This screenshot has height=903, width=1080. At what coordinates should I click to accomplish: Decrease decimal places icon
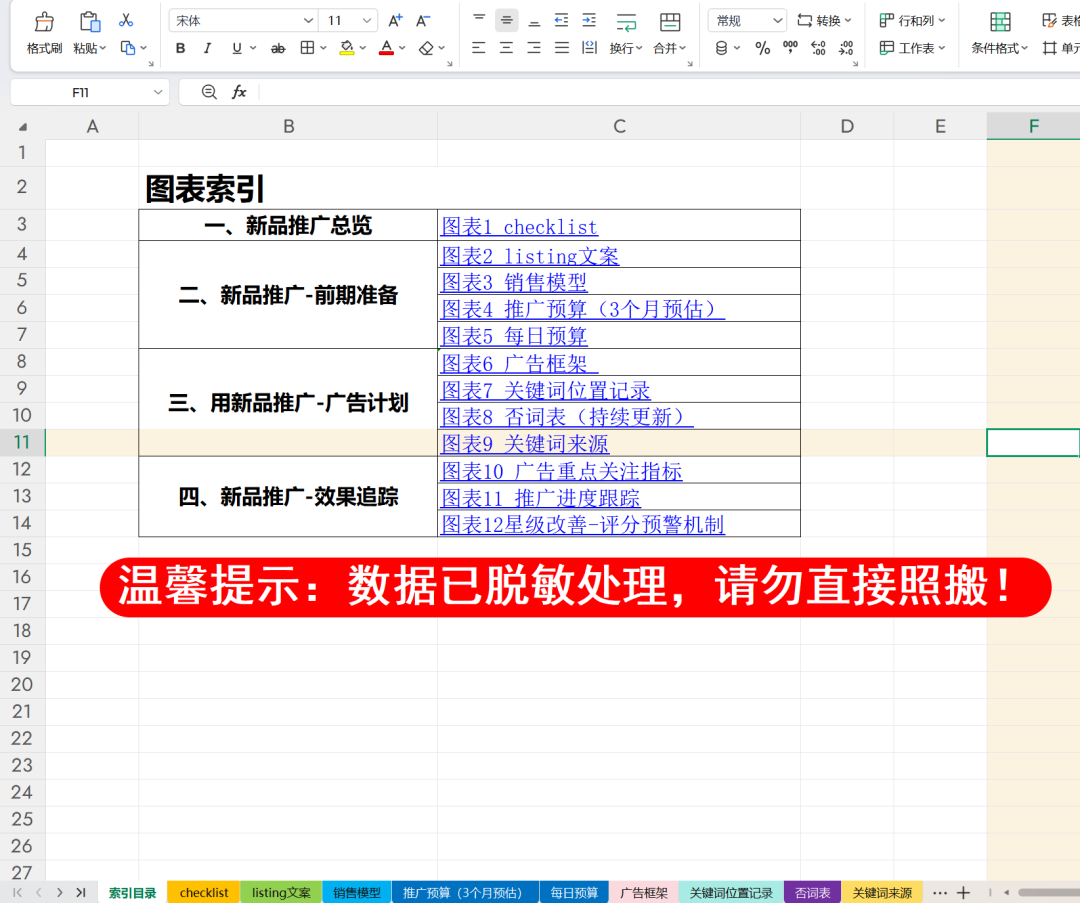pos(847,48)
